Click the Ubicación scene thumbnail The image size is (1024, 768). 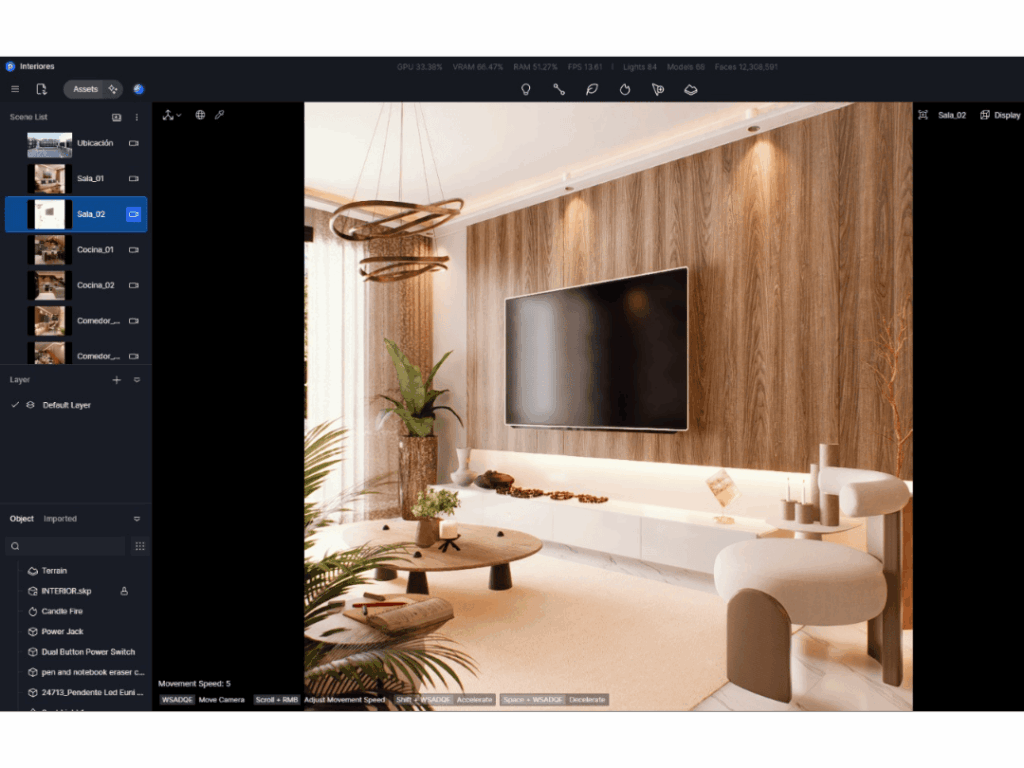(x=50, y=144)
